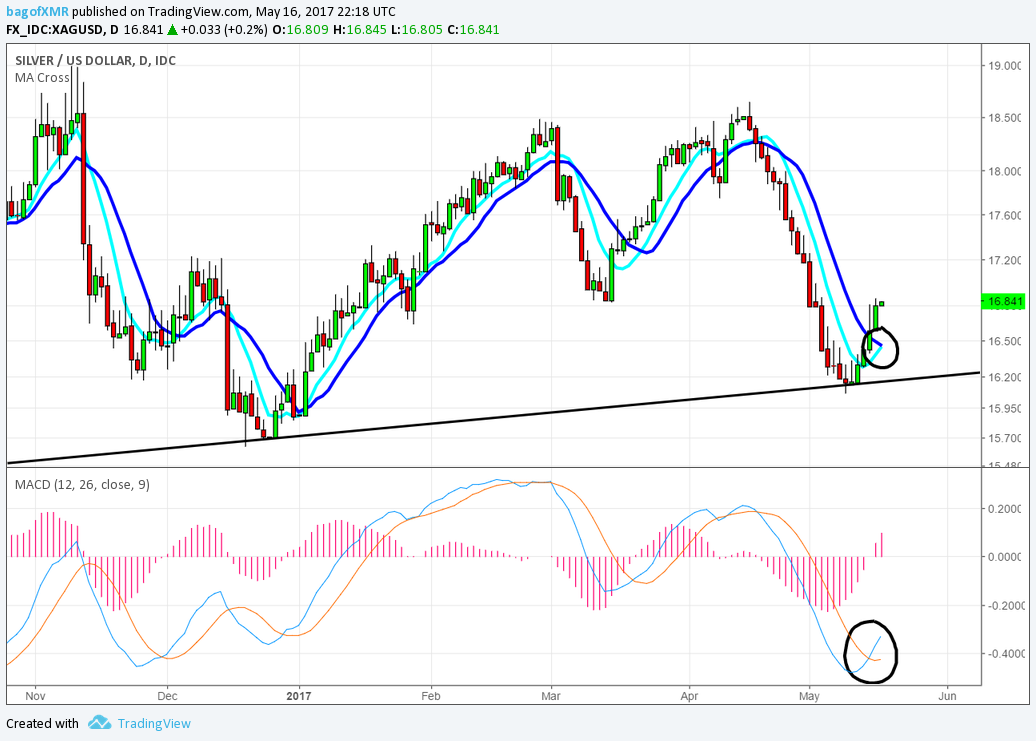The image size is (1036, 741).
Task: Click the 17.200 price axis label
Action: (x=1005, y=260)
